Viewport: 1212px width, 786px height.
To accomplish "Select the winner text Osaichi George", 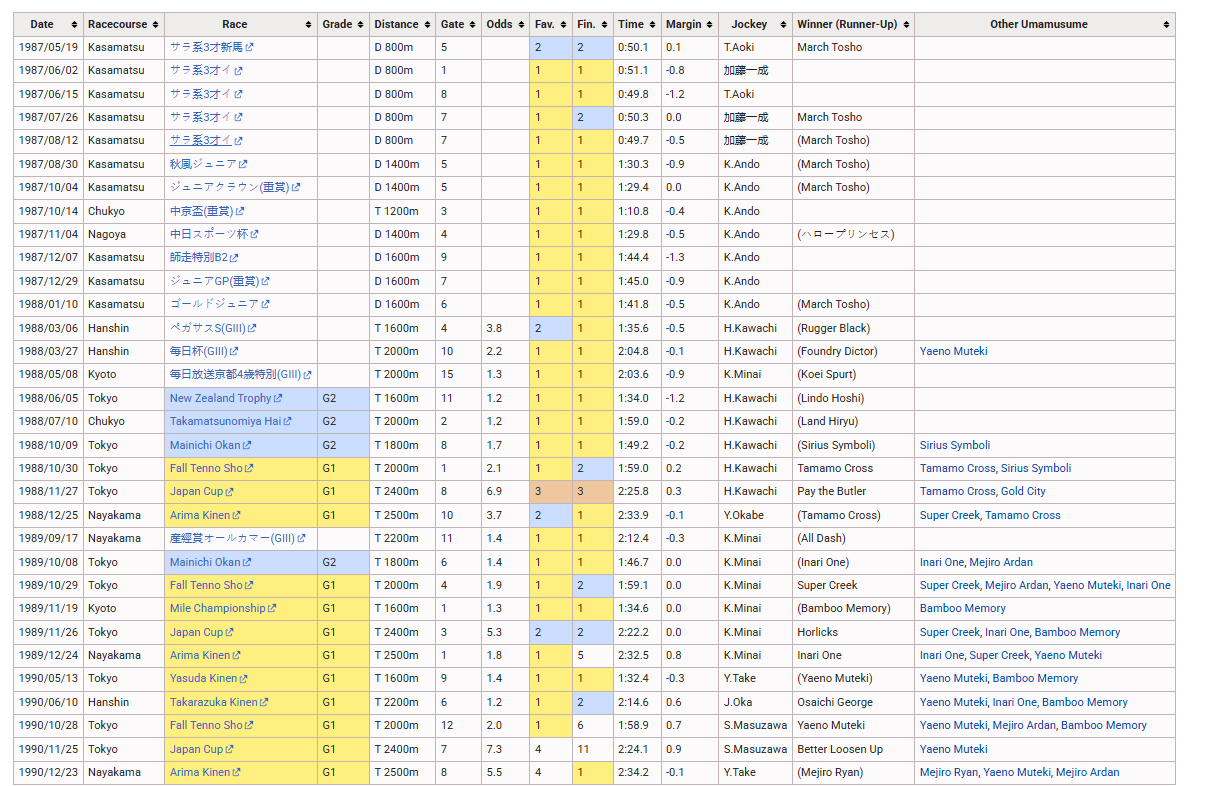I will pos(835,702).
